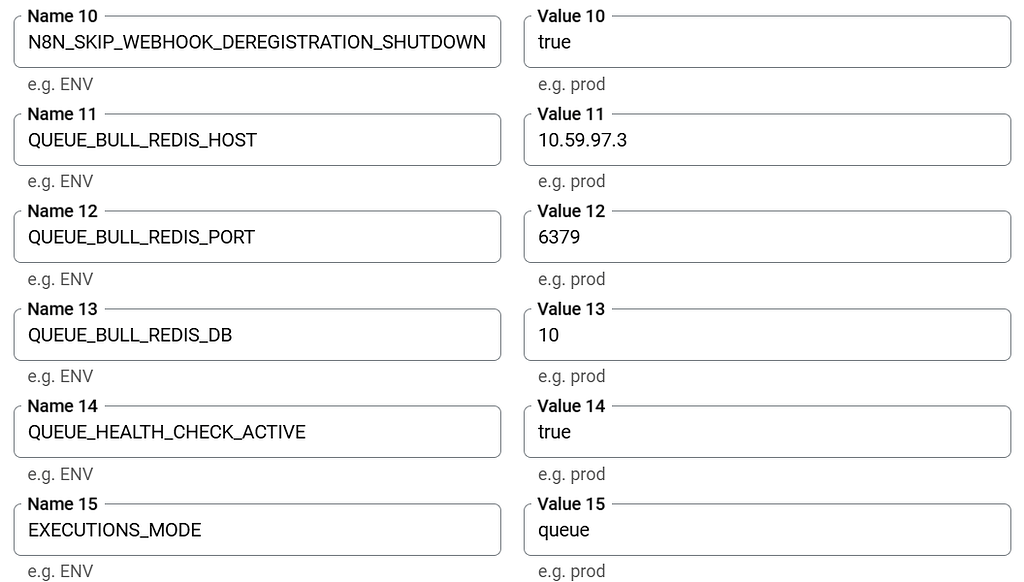Click the e.g. prod hint under Value 15
This screenshot has height=582, width=1024.
(571, 571)
